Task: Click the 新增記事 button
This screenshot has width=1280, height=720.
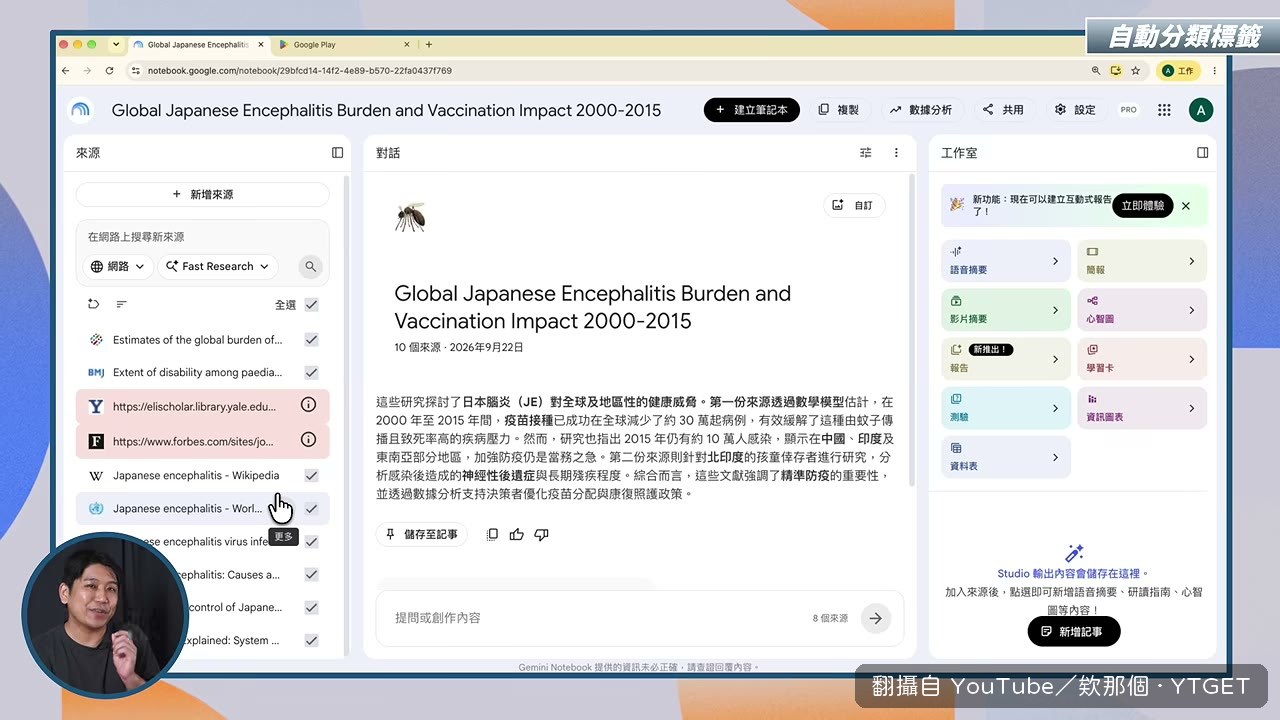Action: tap(1073, 632)
